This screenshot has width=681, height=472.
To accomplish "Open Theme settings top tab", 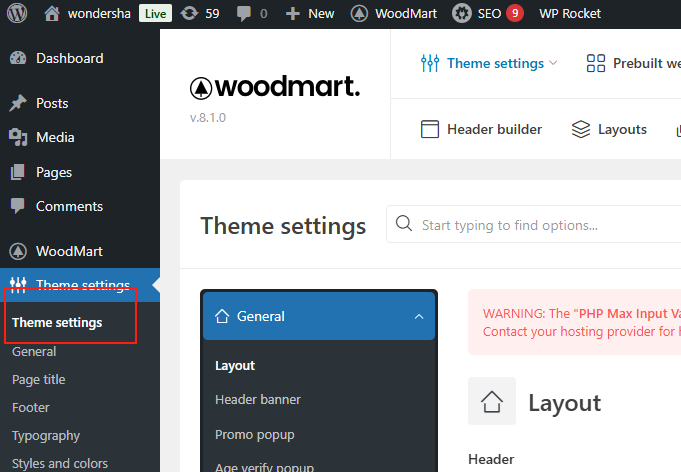I will point(495,63).
